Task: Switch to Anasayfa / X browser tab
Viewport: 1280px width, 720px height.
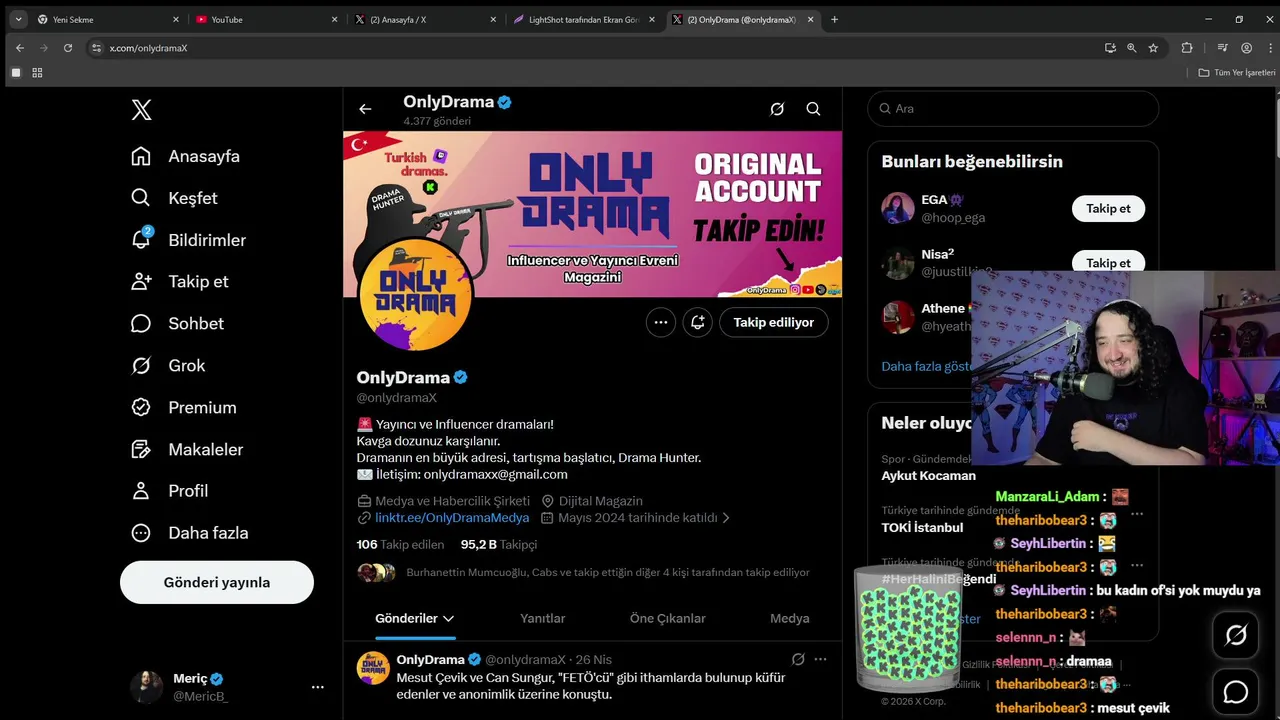Action: click(x=426, y=19)
